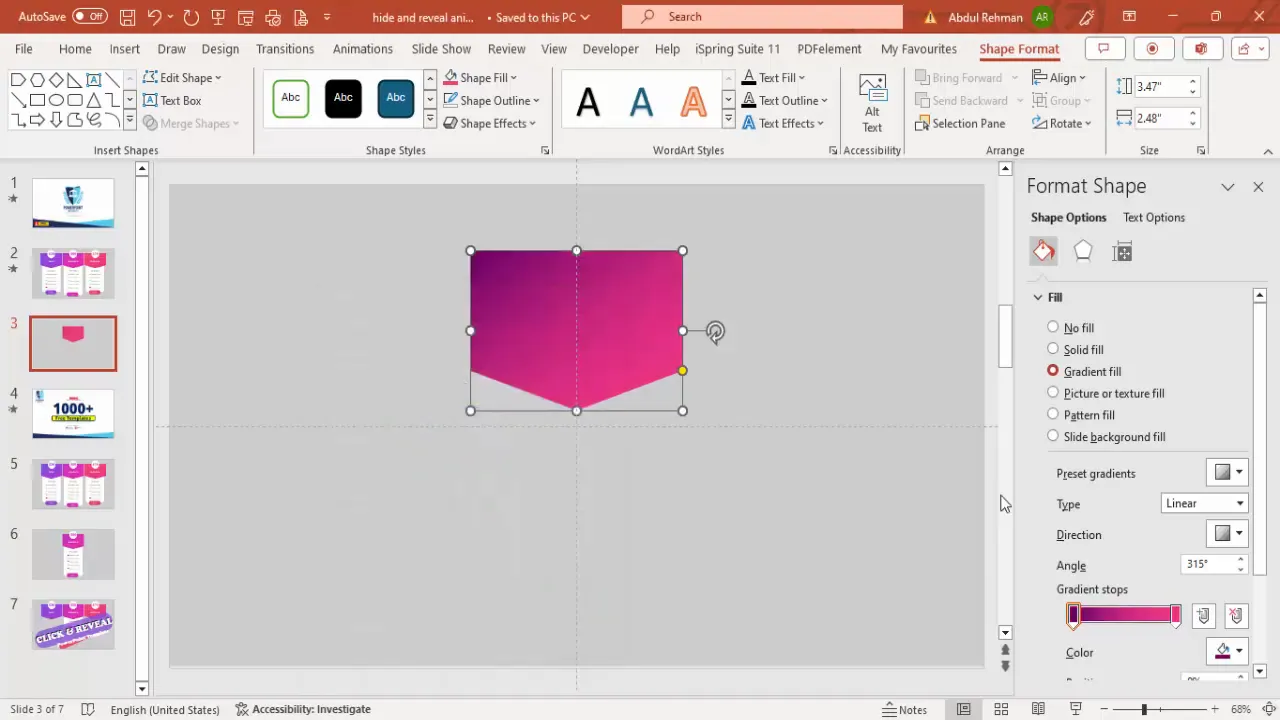Select Picture or texture fill option
Screen dimensions: 1280x720
coord(1053,393)
